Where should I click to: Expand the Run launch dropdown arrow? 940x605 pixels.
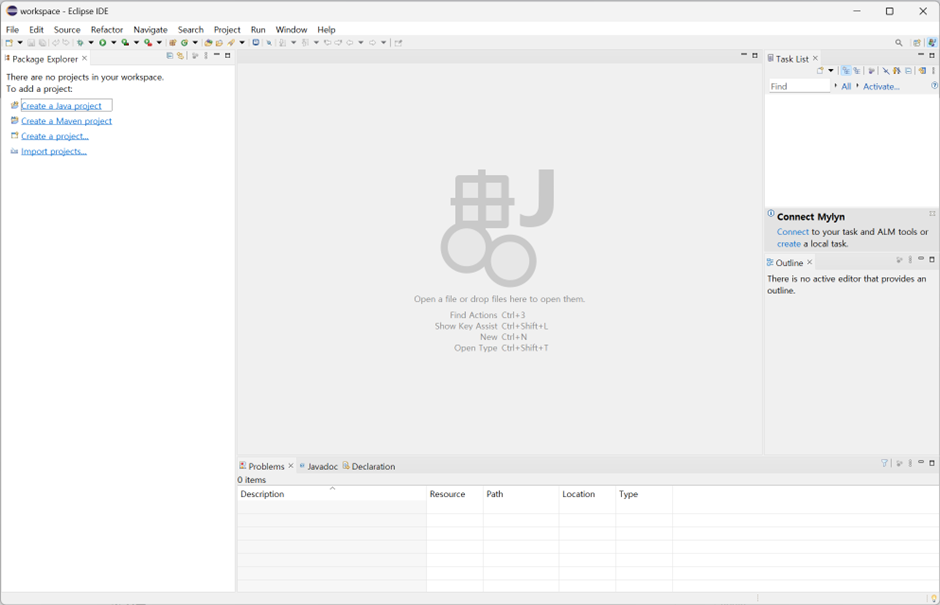(x=114, y=43)
